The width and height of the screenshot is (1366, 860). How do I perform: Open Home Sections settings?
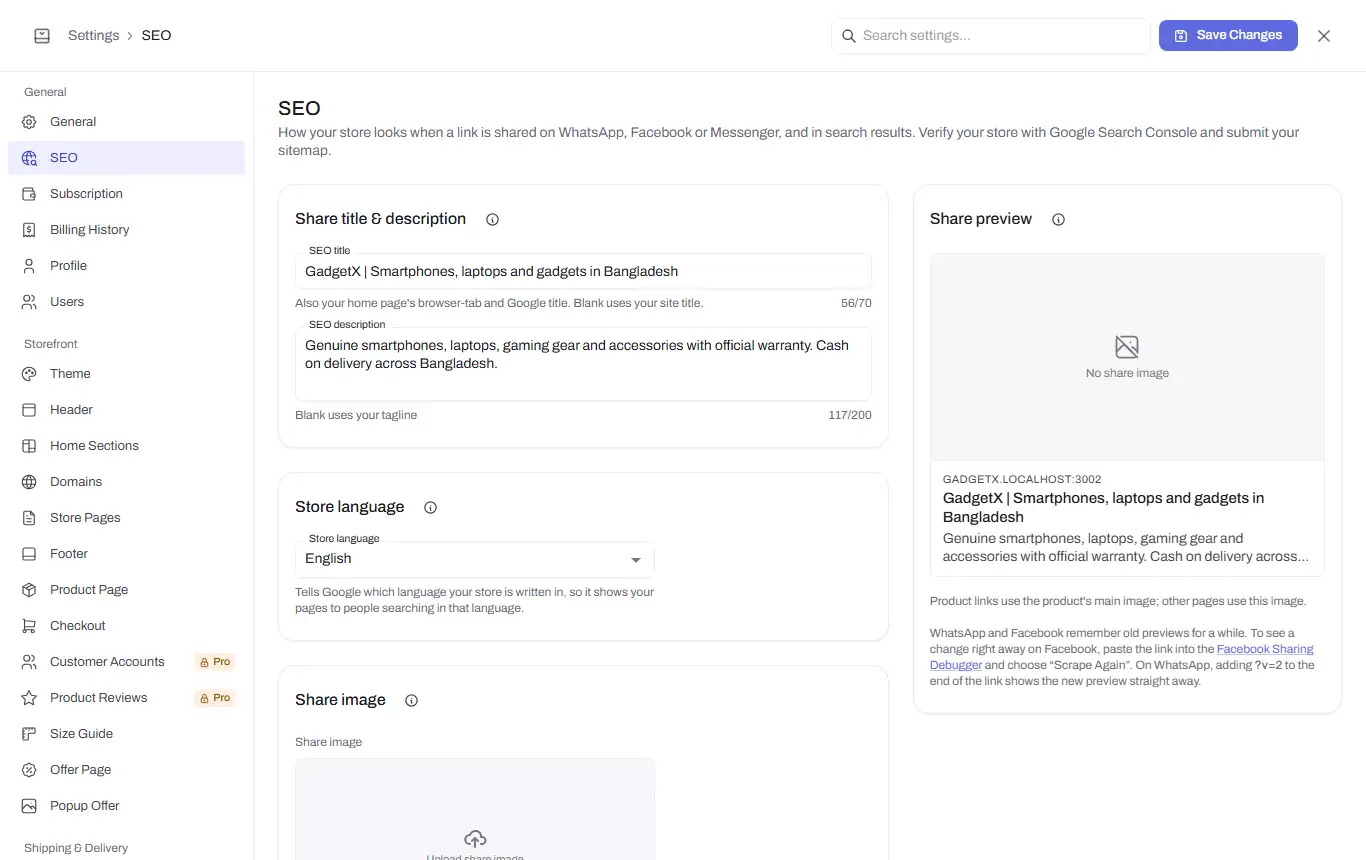coord(126,446)
